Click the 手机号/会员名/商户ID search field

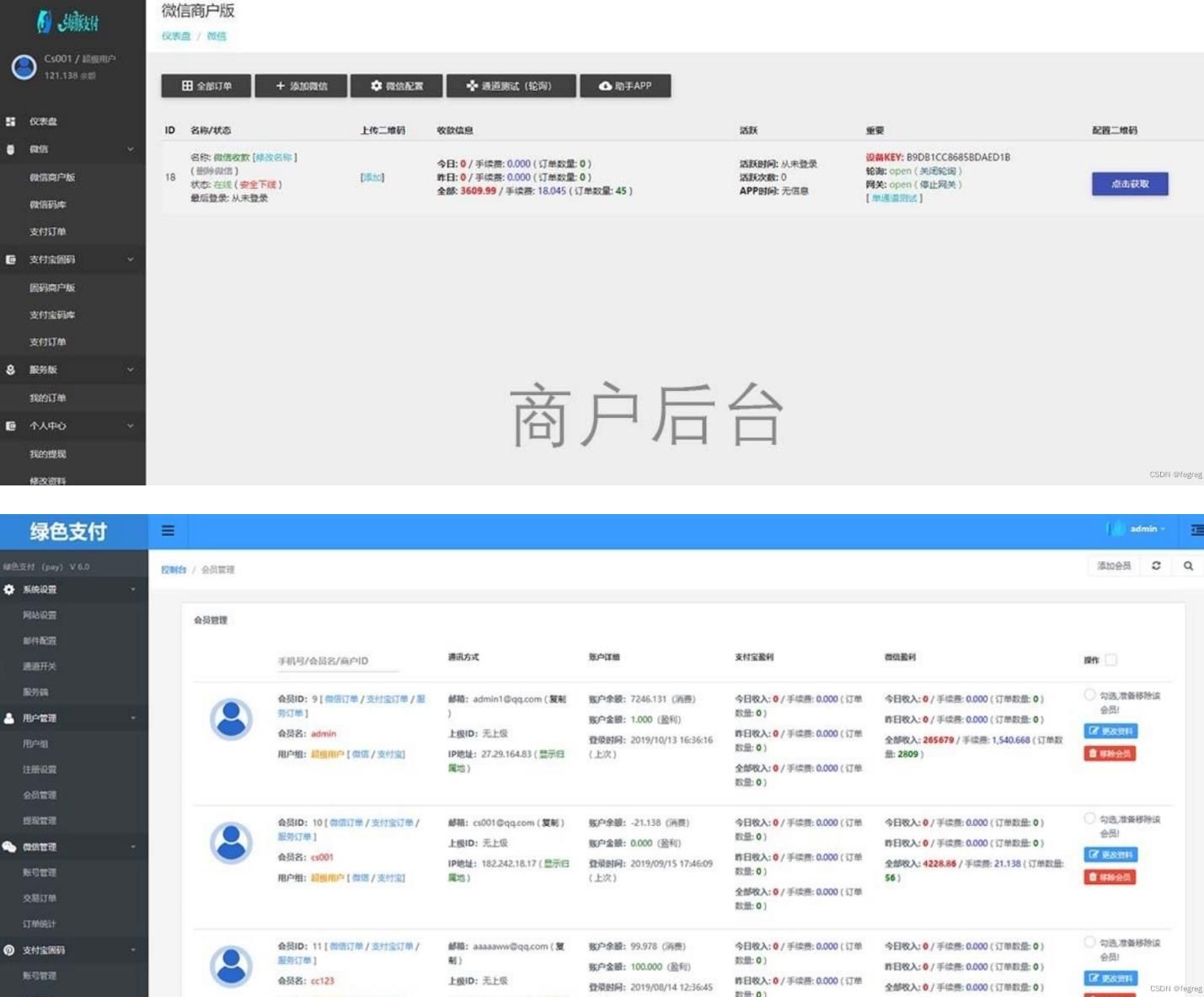tap(337, 661)
